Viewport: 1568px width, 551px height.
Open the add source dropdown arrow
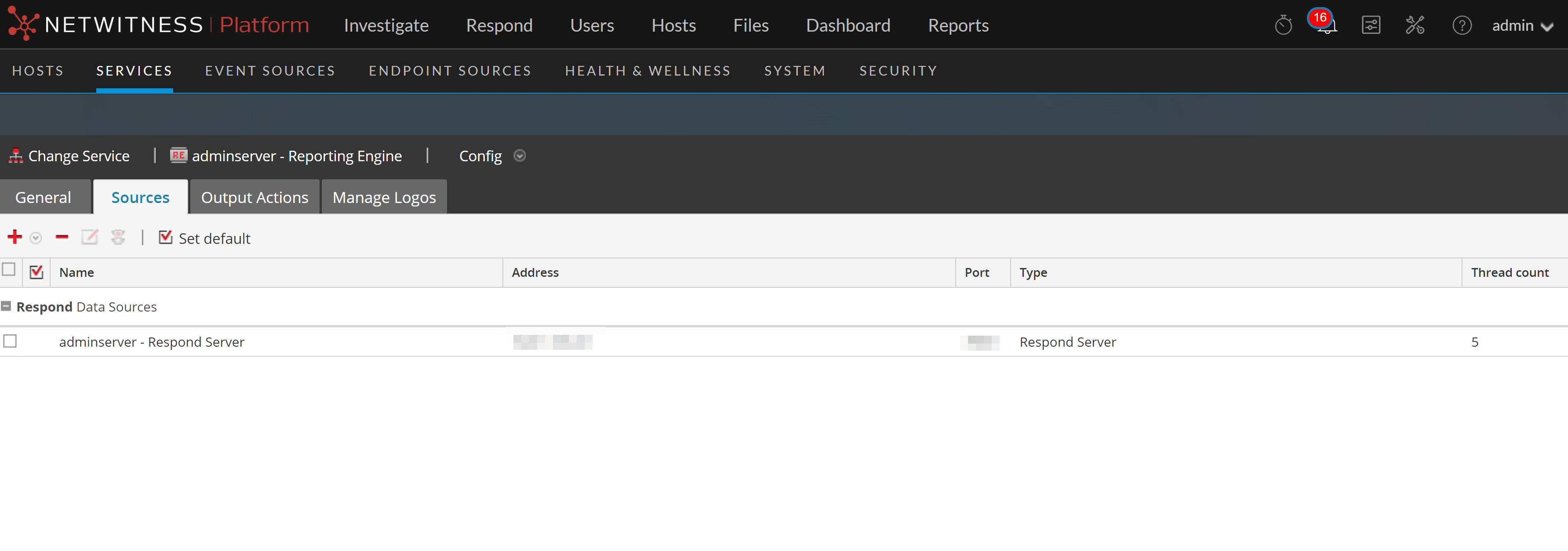[36, 238]
